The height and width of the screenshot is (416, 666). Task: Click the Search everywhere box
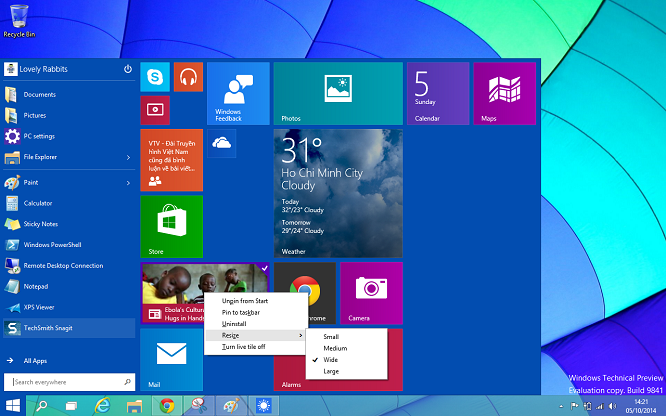tap(69, 382)
